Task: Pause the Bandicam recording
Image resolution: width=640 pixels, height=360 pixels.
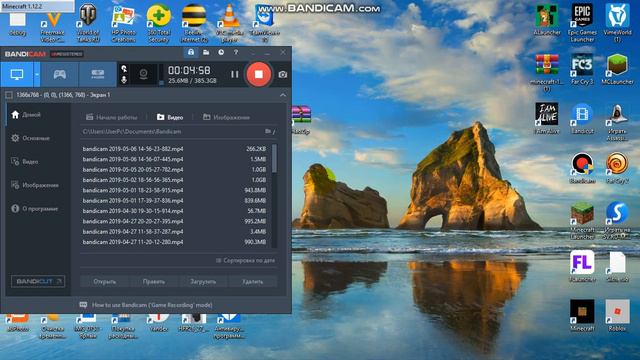Action: 234,74
